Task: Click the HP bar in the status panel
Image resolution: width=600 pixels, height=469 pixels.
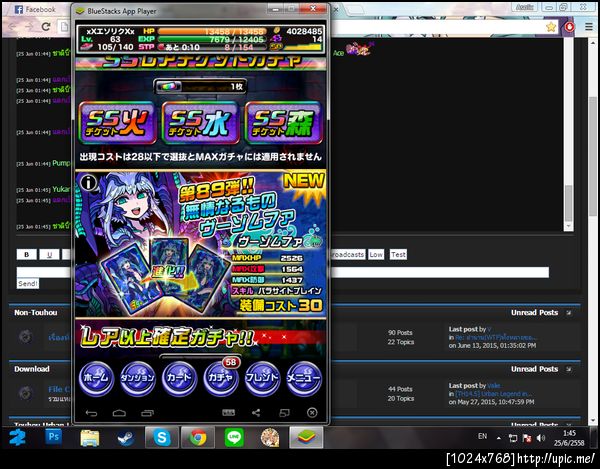Action: pos(212,31)
